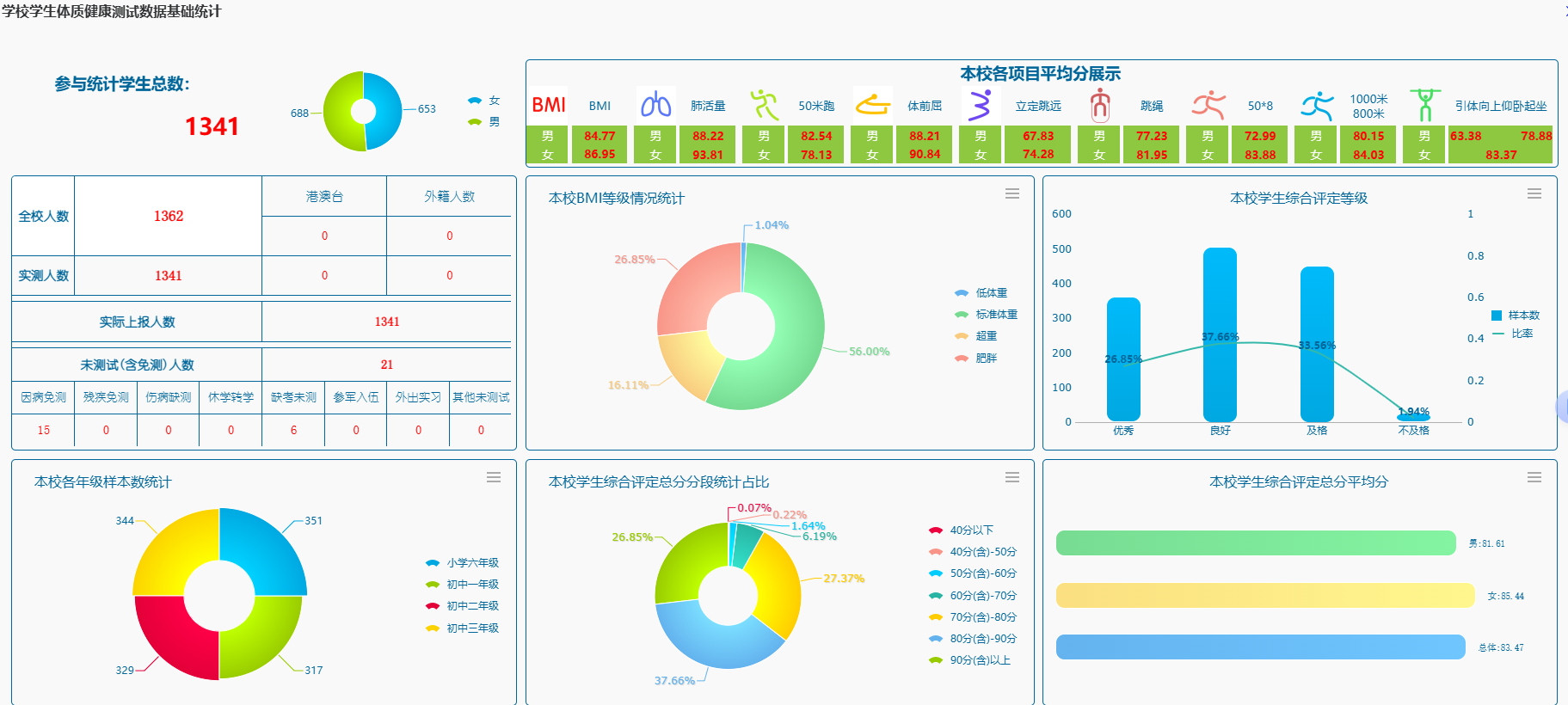
Task: Click the 50*8 shuttle run icon
Action: (1208, 105)
